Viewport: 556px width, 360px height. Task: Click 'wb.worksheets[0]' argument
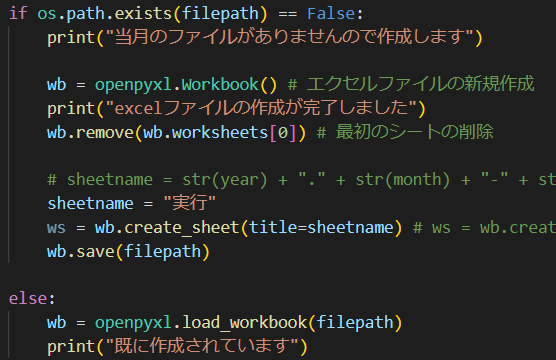pos(220,133)
